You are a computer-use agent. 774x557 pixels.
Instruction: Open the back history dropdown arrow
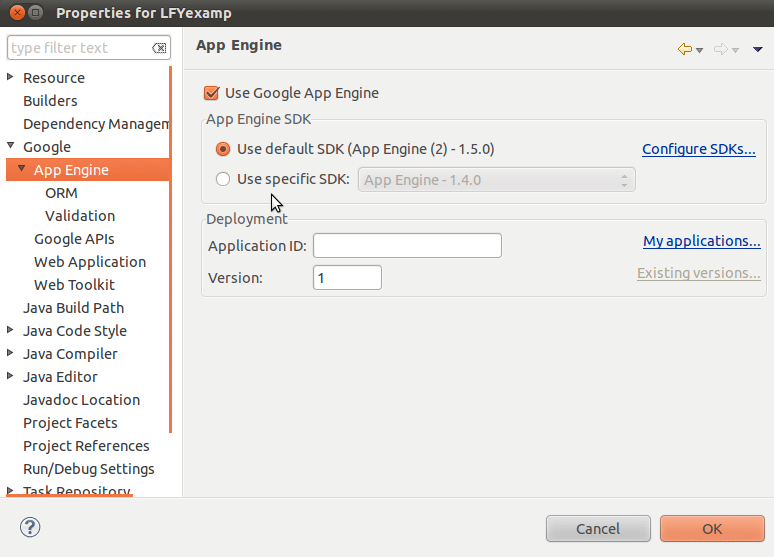click(x=700, y=50)
